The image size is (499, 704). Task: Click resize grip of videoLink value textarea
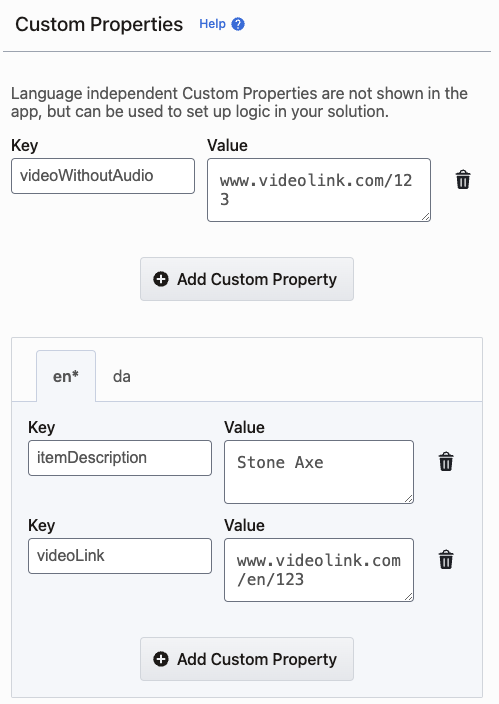408,596
